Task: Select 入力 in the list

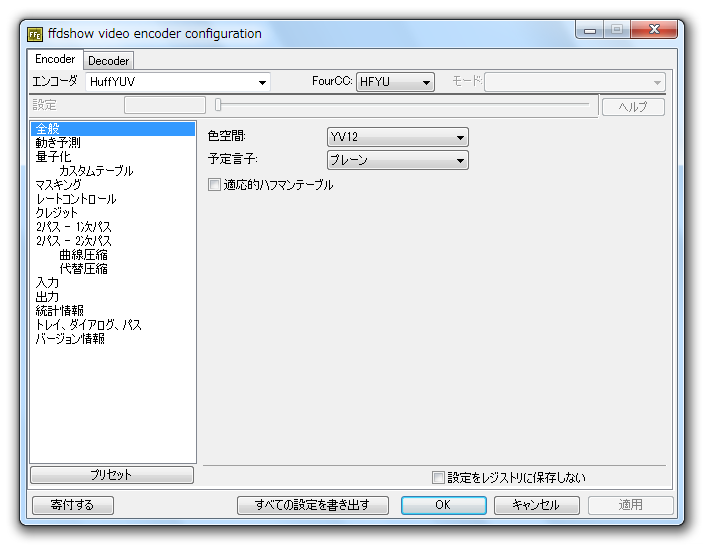Action: point(47,283)
